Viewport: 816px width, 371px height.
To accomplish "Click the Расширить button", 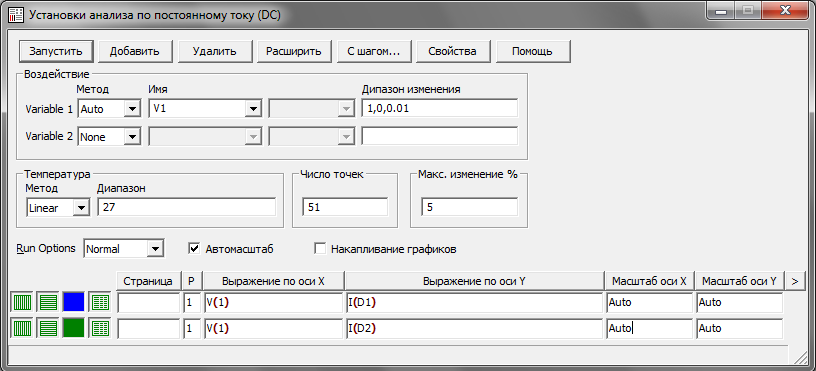I will click(294, 51).
